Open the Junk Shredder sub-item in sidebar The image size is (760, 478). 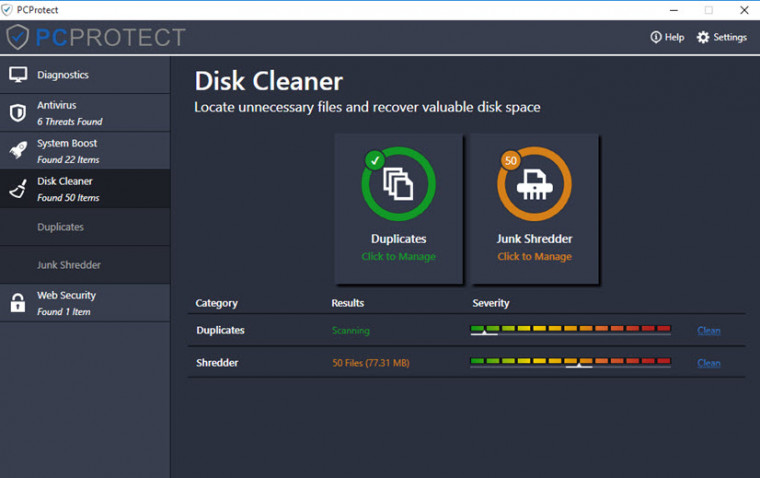(x=85, y=265)
